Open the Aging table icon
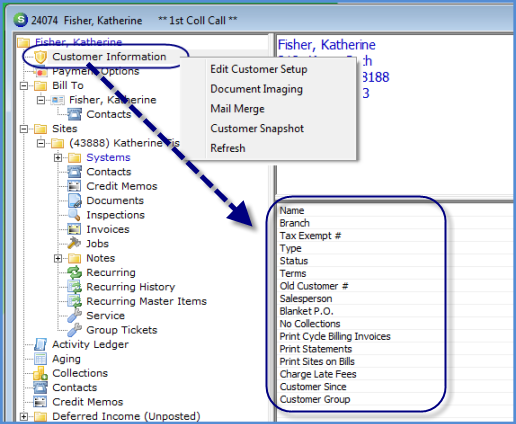Viewport: 516px width, 424px height. coord(40,359)
